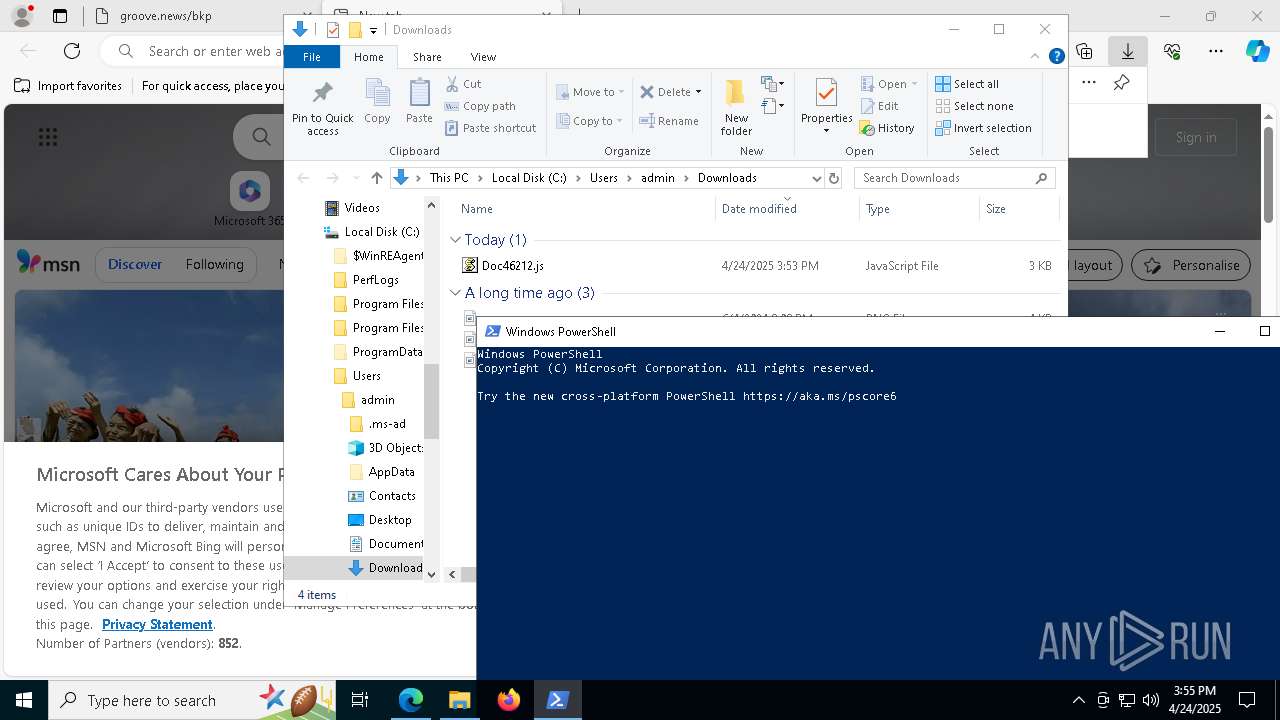Open MSN apps grid launcher

[47, 137]
